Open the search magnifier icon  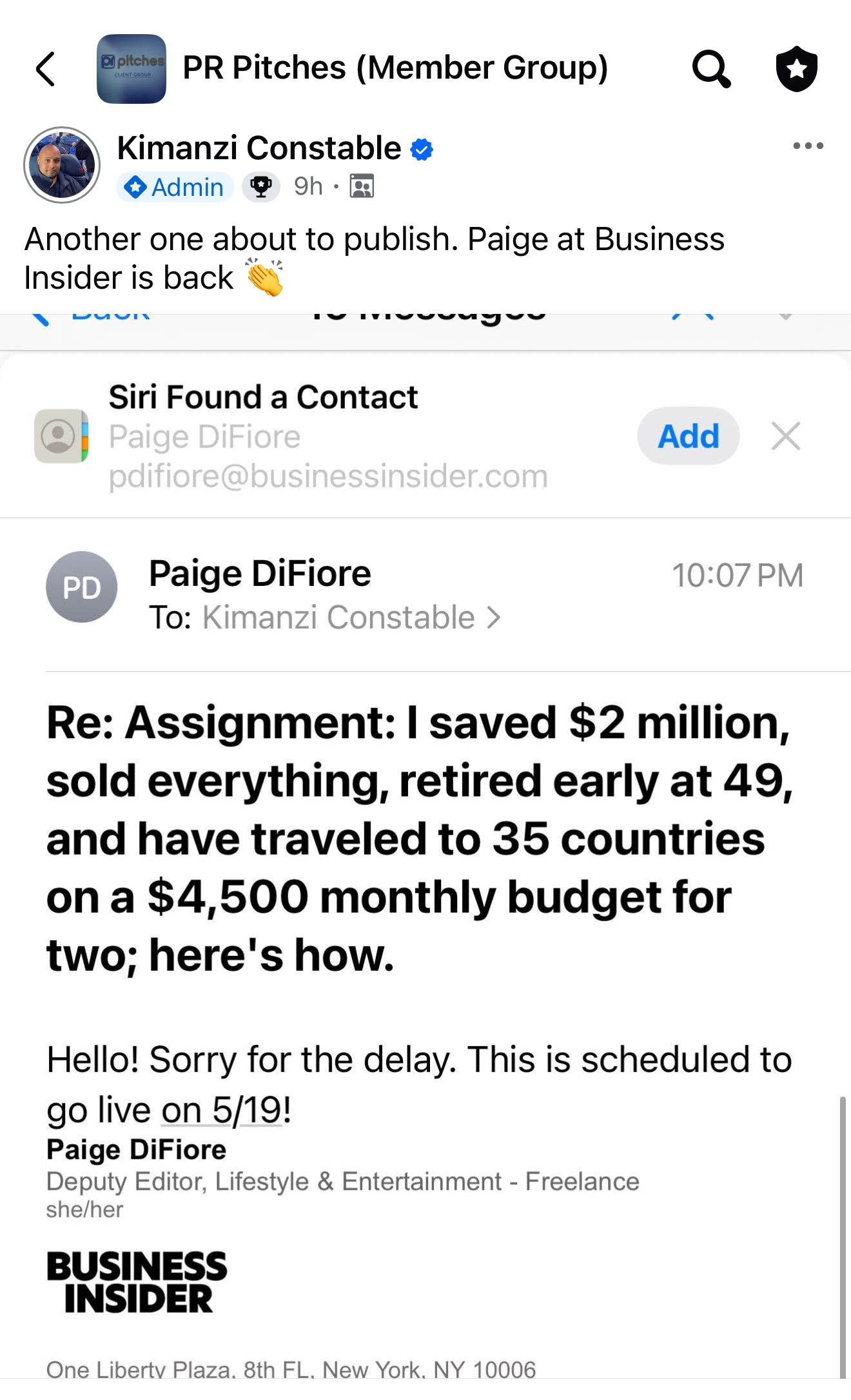(x=711, y=69)
